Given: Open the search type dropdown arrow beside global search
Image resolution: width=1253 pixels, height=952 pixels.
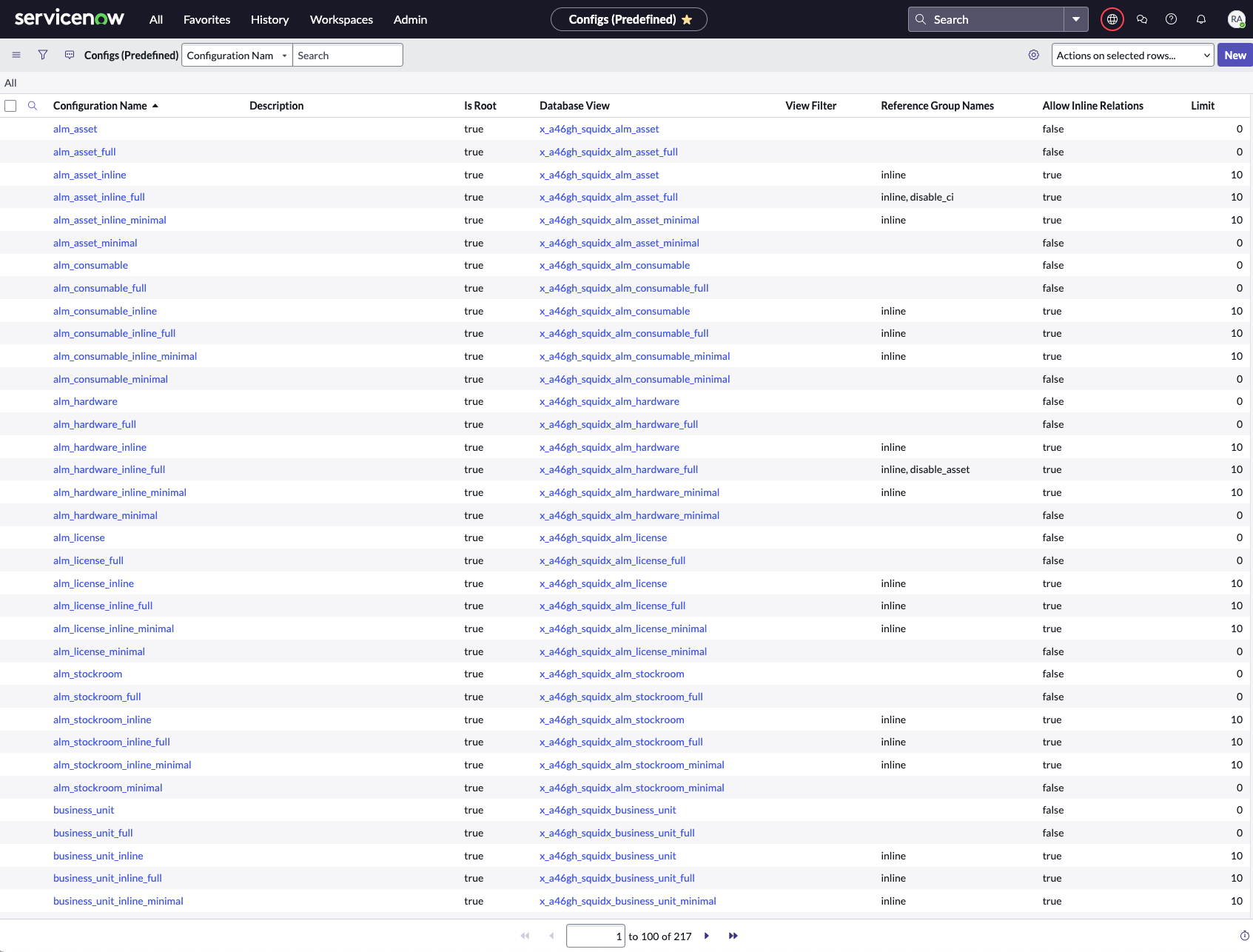Looking at the screenshot, I should point(1076,19).
